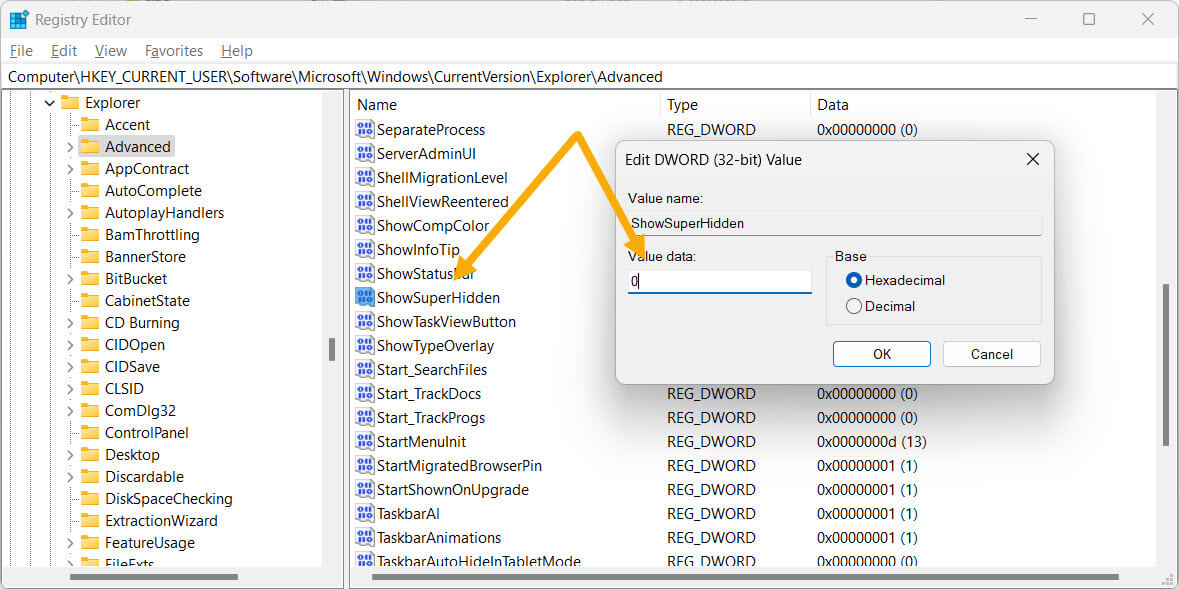
Task: Select the Decimal base option
Action: coord(854,306)
